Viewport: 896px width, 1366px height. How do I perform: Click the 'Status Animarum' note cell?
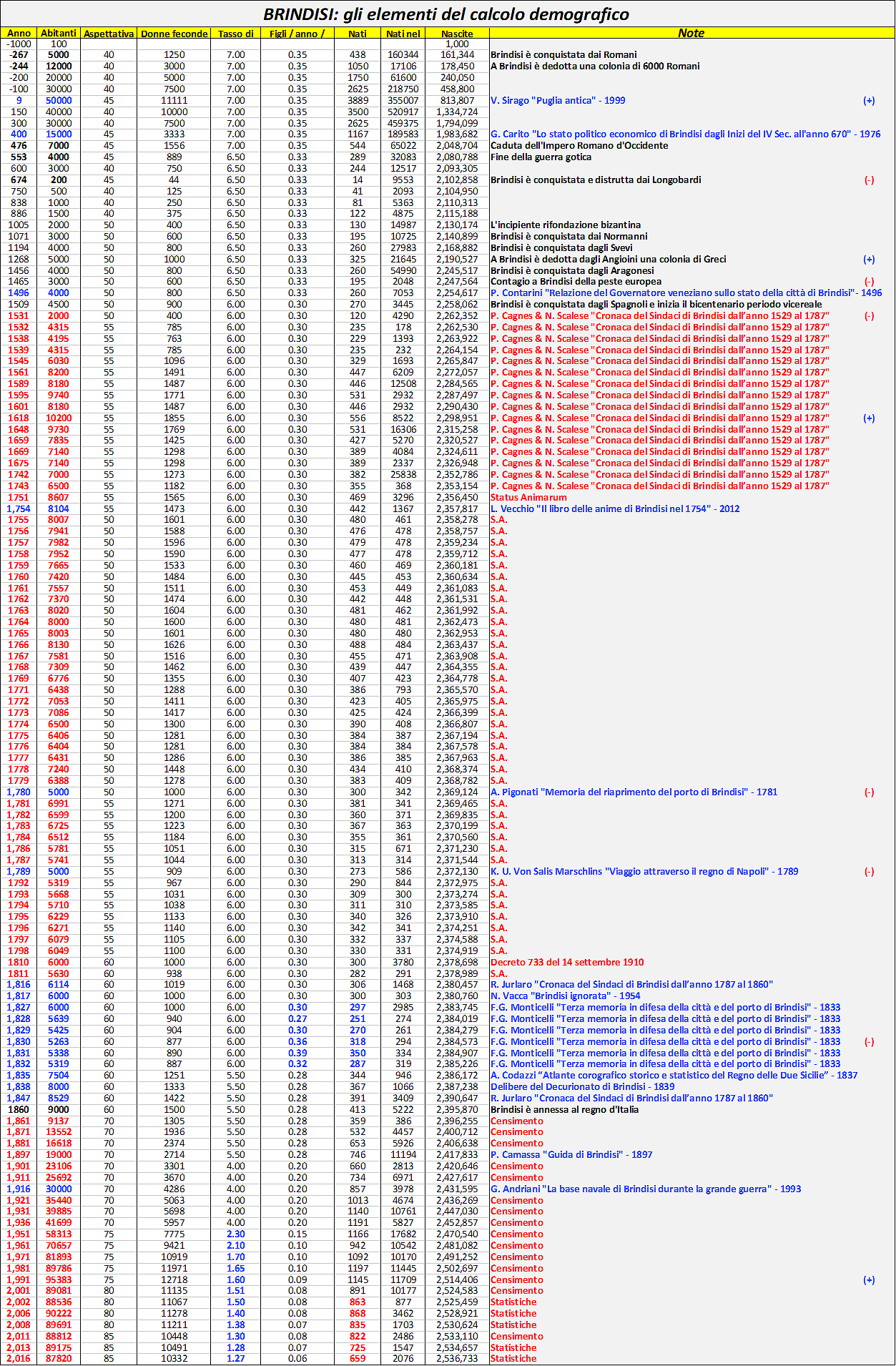coord(528,497)
